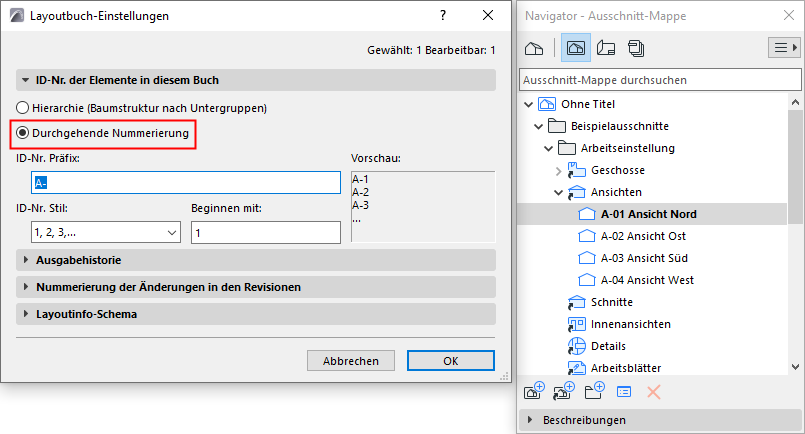Open the Layout Book navigator icon
Viewport: 805px width, 434px height.
(x=605, y=48)
